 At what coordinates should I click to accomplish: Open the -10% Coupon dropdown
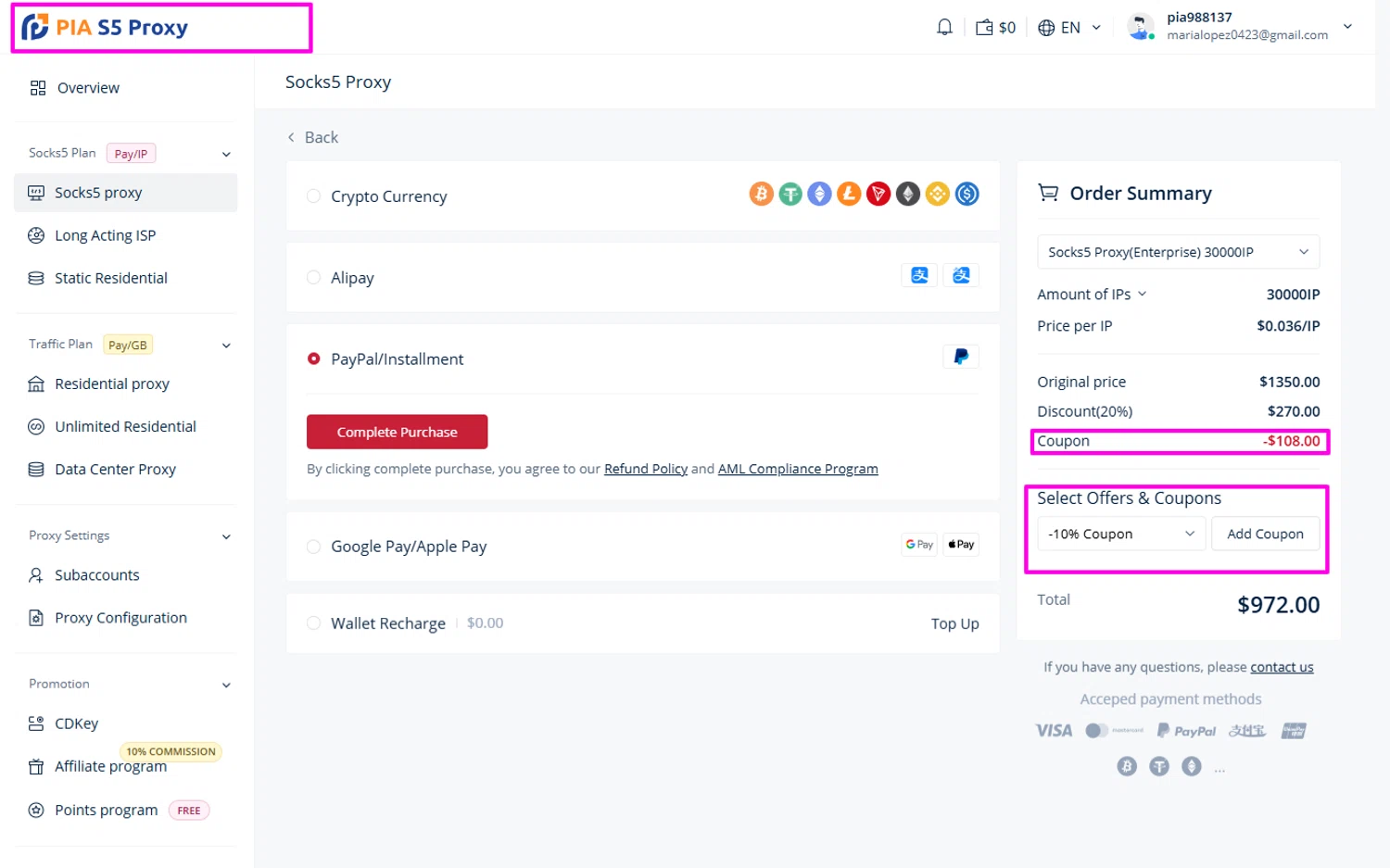click(1121, 534)
